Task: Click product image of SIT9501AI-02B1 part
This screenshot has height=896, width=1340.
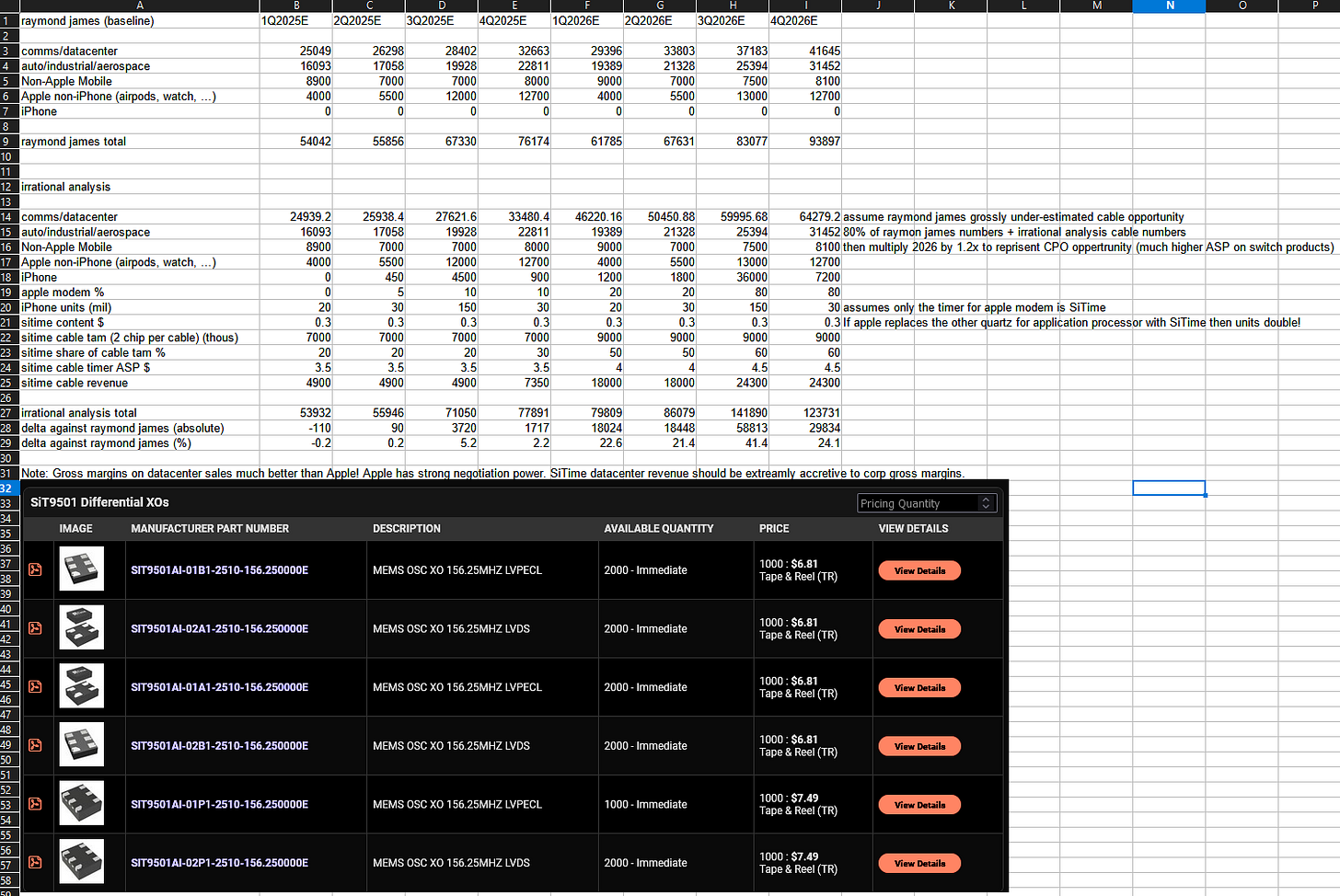Action: (x=82, y=744)
